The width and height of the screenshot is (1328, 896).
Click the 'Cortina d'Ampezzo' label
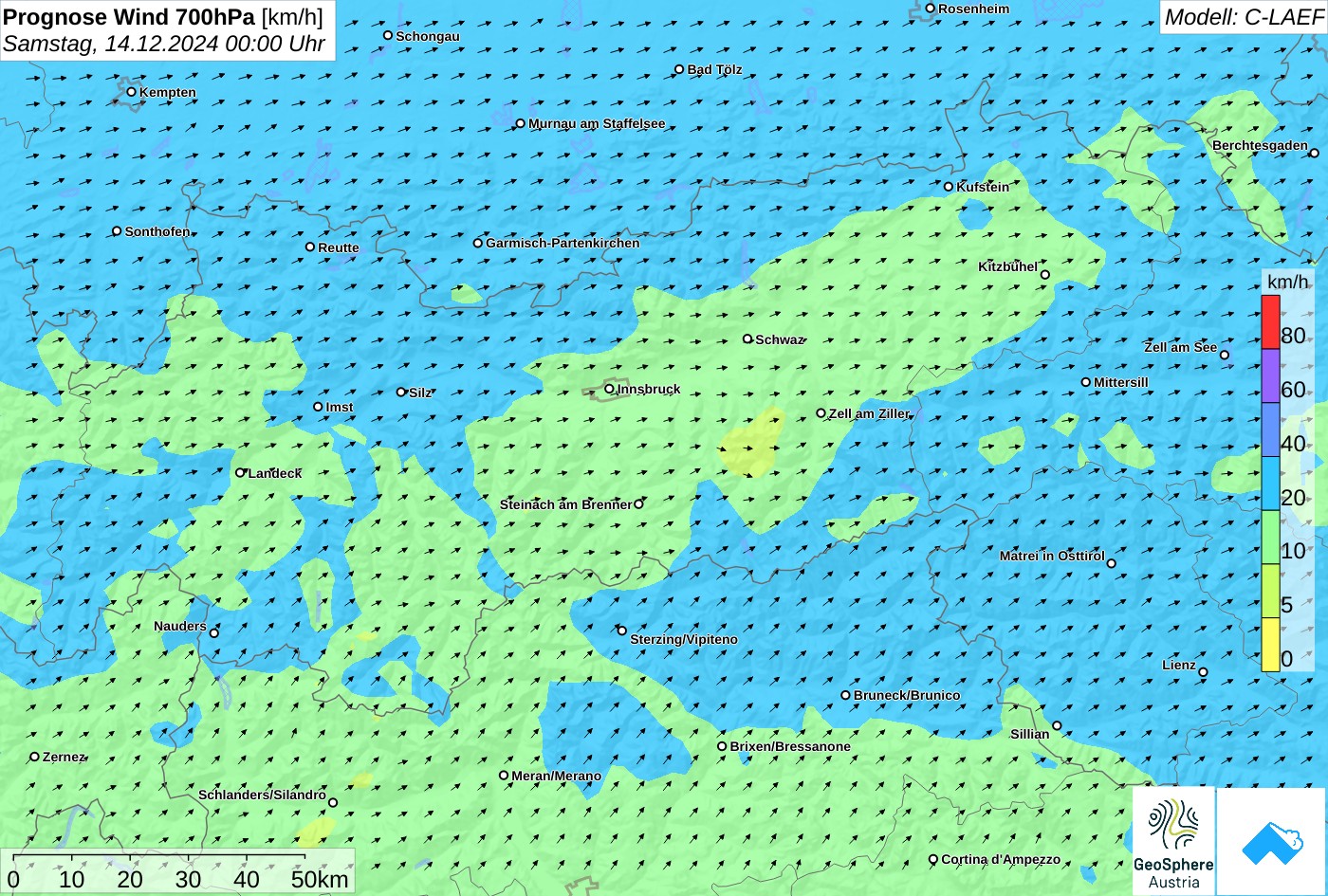1001,859
